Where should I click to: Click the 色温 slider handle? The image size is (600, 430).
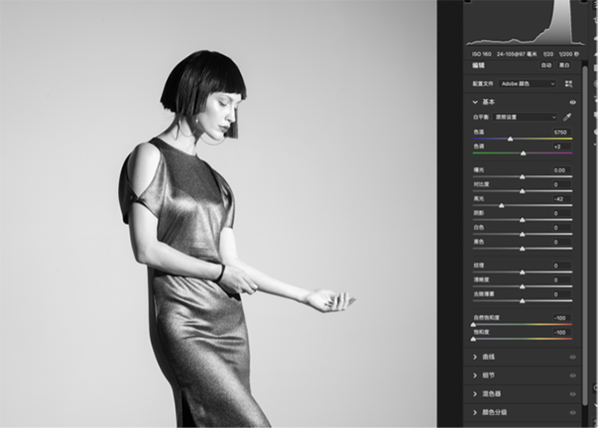coord(510,139)
